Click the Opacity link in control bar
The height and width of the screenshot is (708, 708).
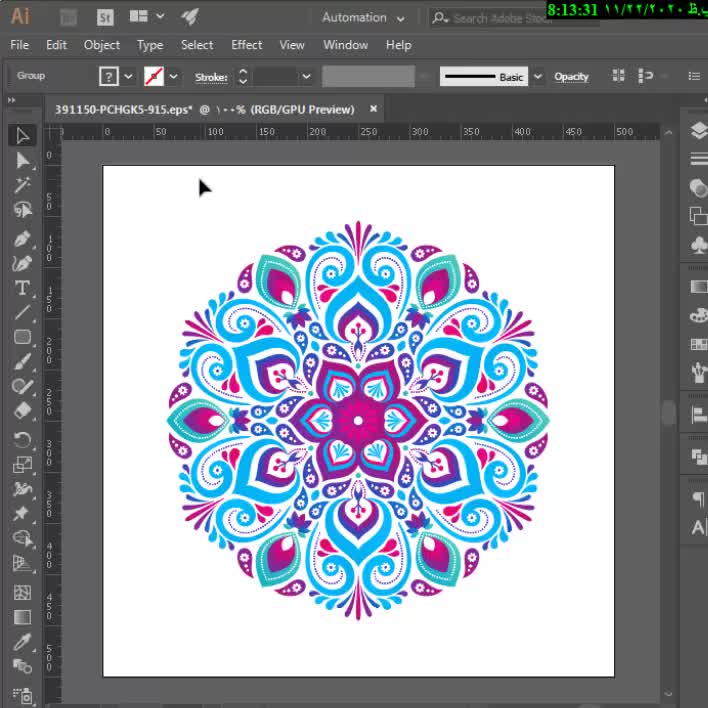point(571,77)
